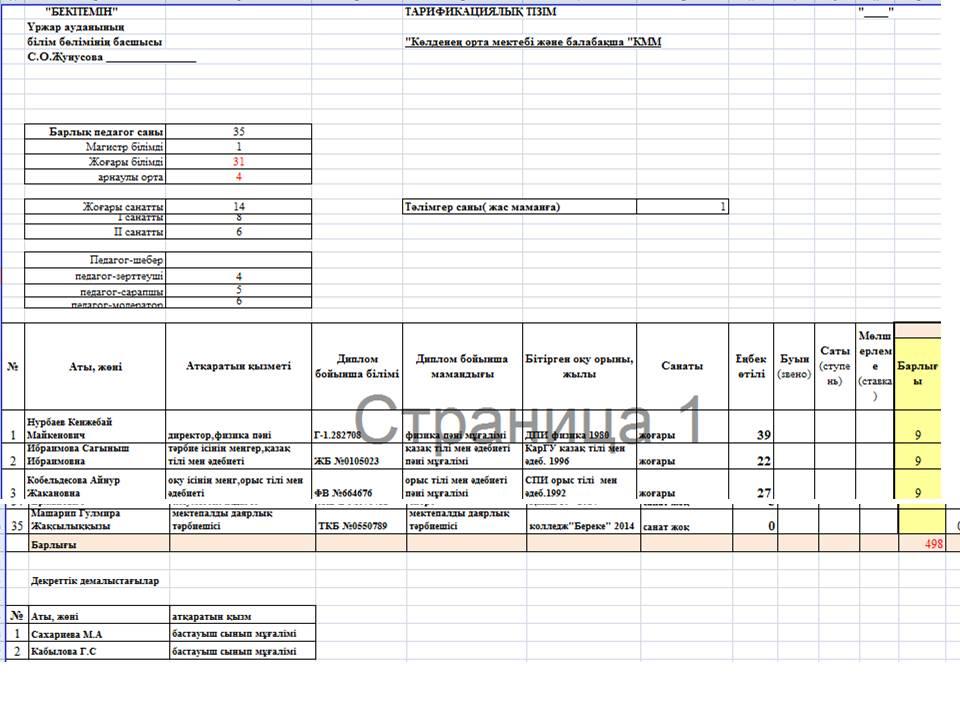Select Нурбаев Кенжебай Майкенович name cell
This screenshot has height=720, width=960.
coord(95,427)
